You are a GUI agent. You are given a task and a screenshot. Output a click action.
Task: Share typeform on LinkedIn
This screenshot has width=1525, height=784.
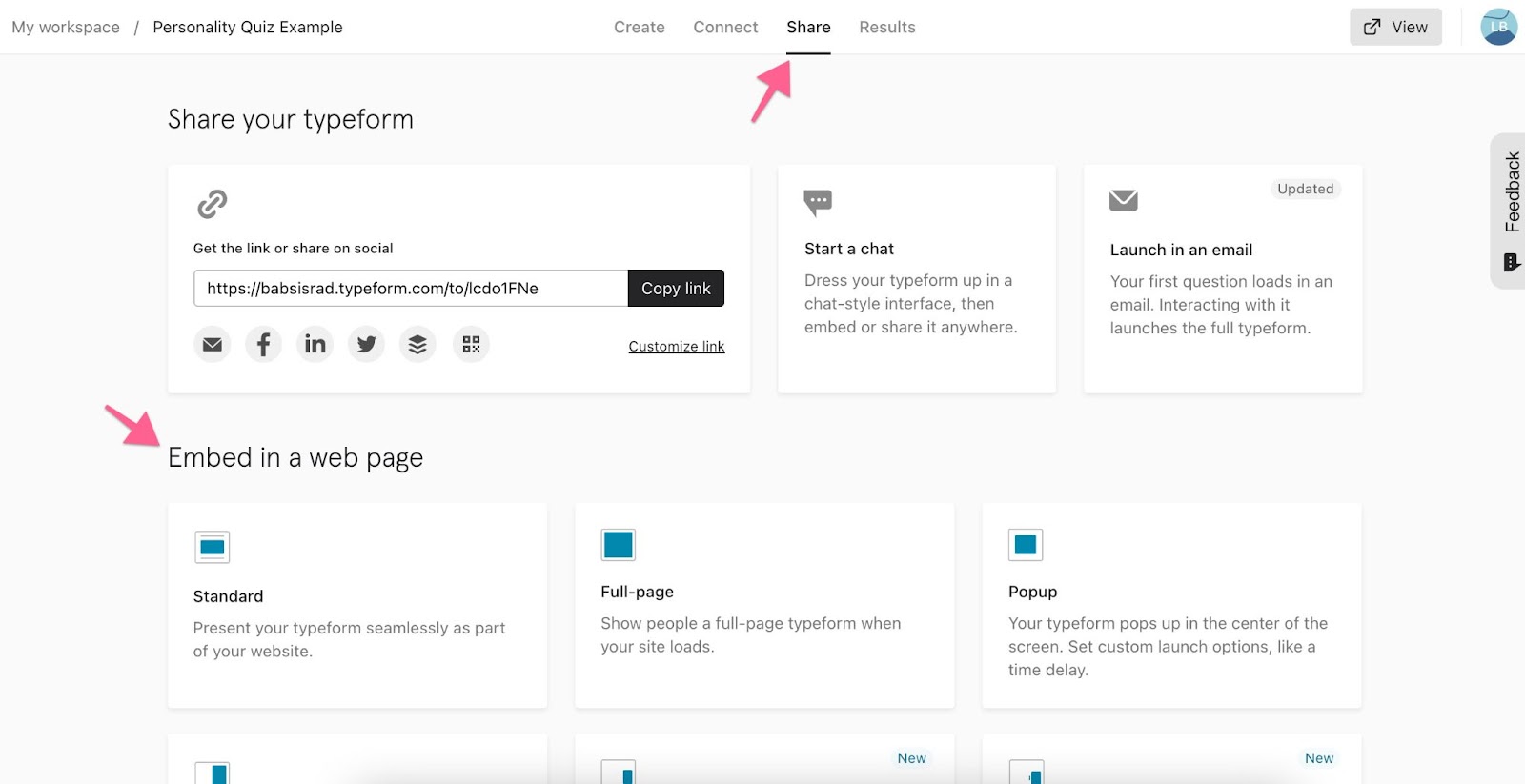[315, 344]
